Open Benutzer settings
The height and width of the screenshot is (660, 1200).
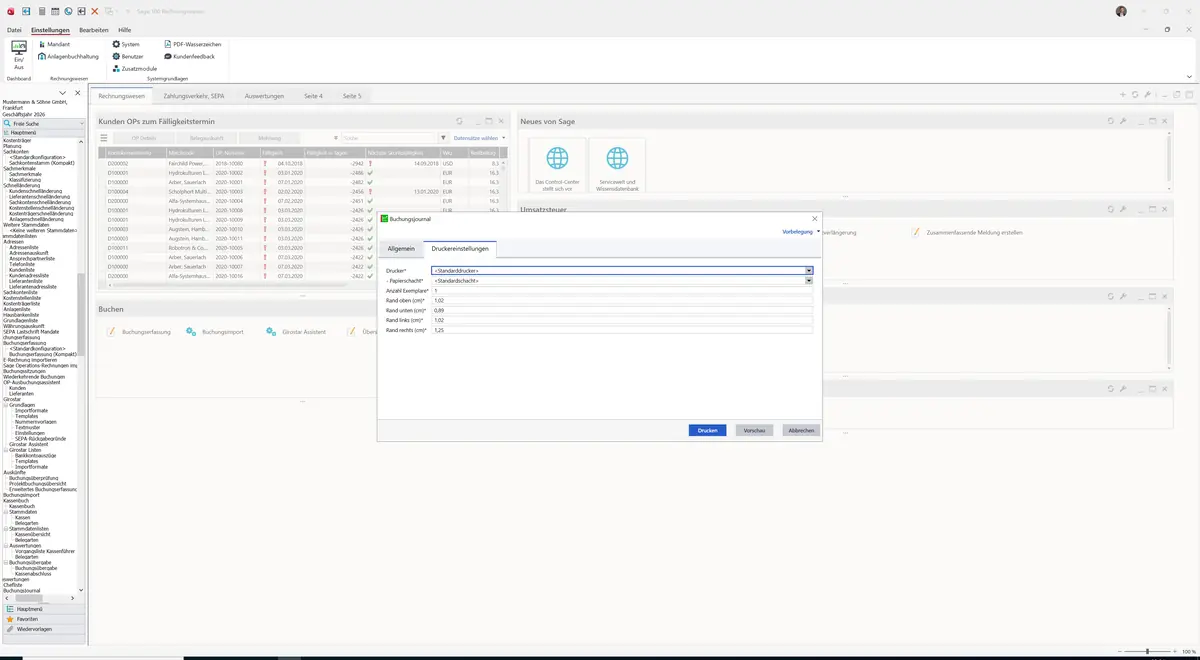(127, 56)
